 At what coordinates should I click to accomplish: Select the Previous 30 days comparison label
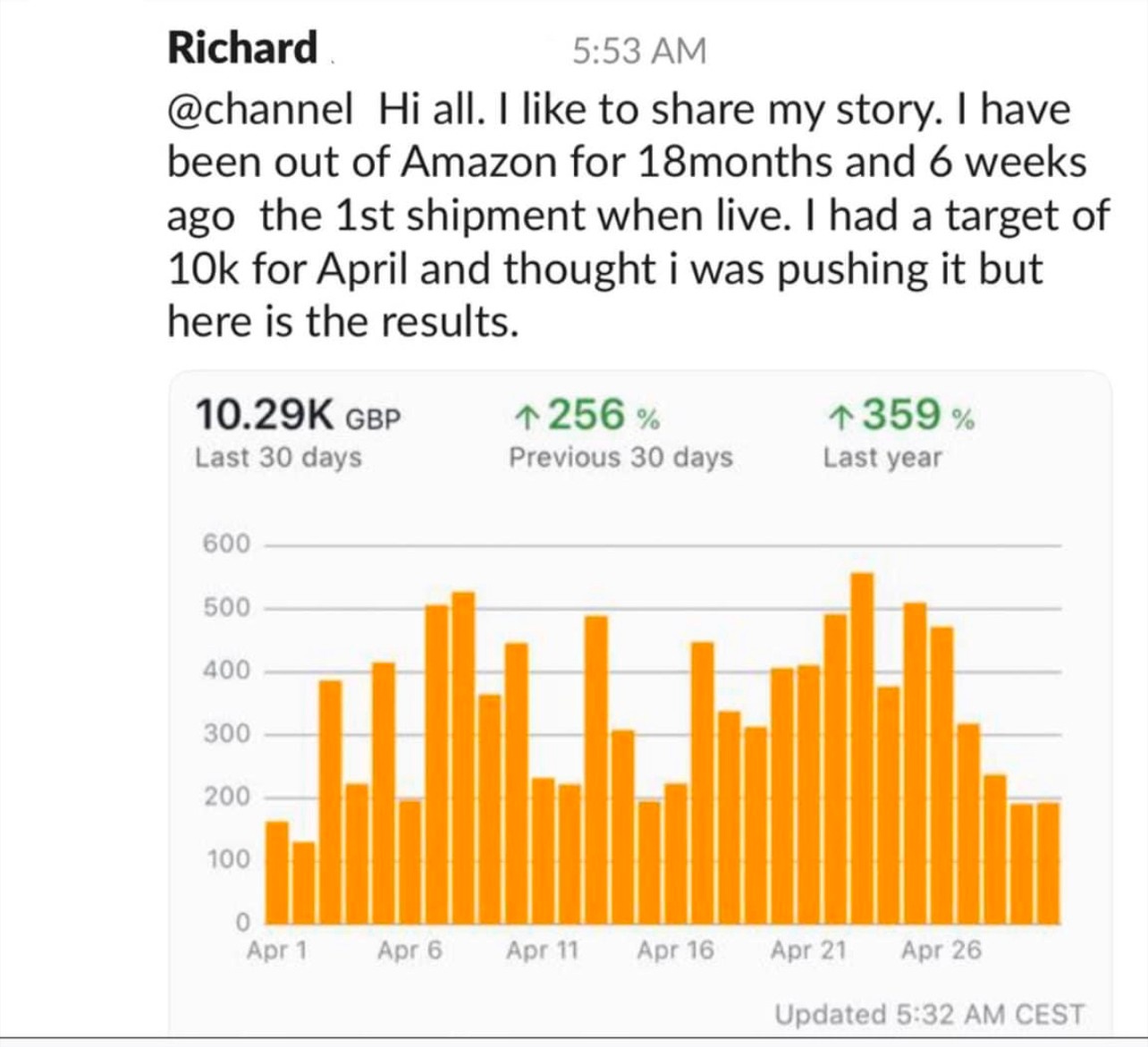pos(620,457)
